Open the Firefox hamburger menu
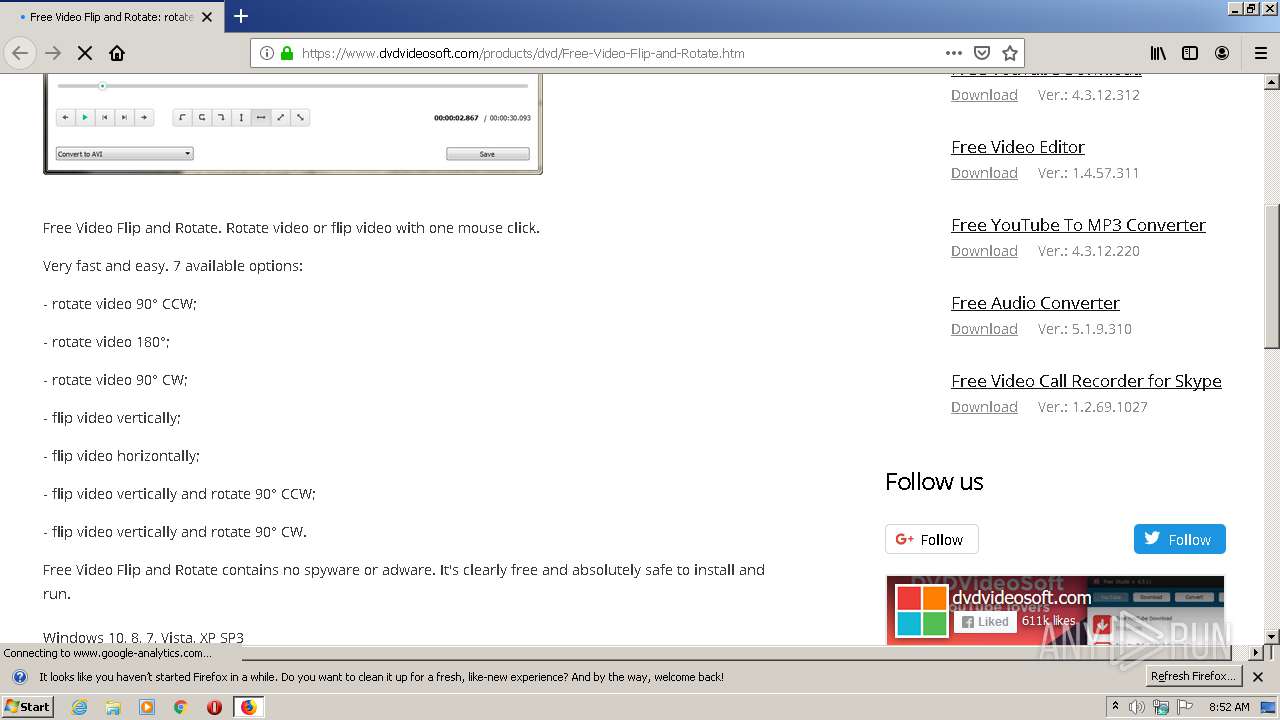This screenshot has height=720, width=1280. [x=1260, y=53]
